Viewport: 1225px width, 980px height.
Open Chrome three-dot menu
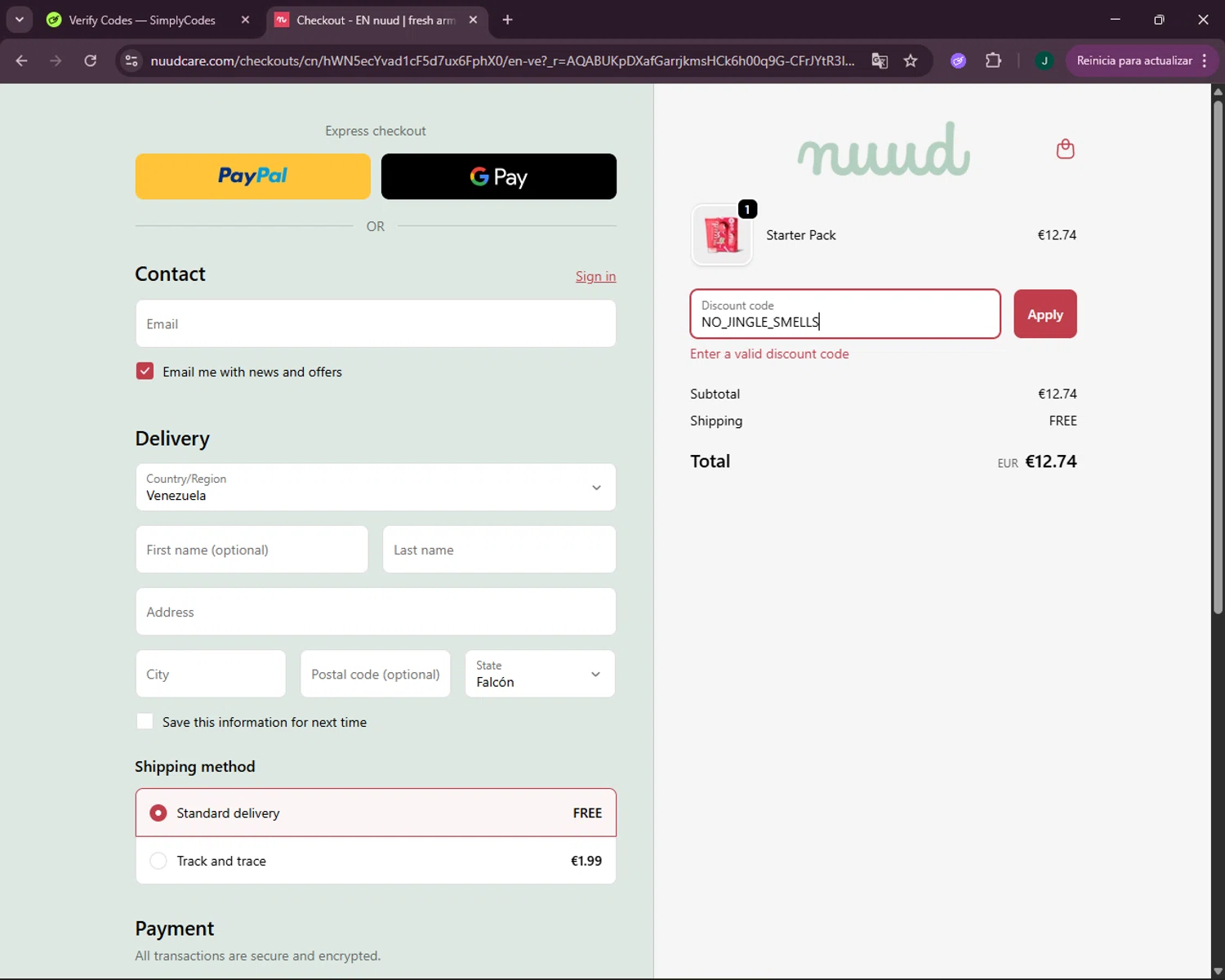click(x=1205, y=60)
